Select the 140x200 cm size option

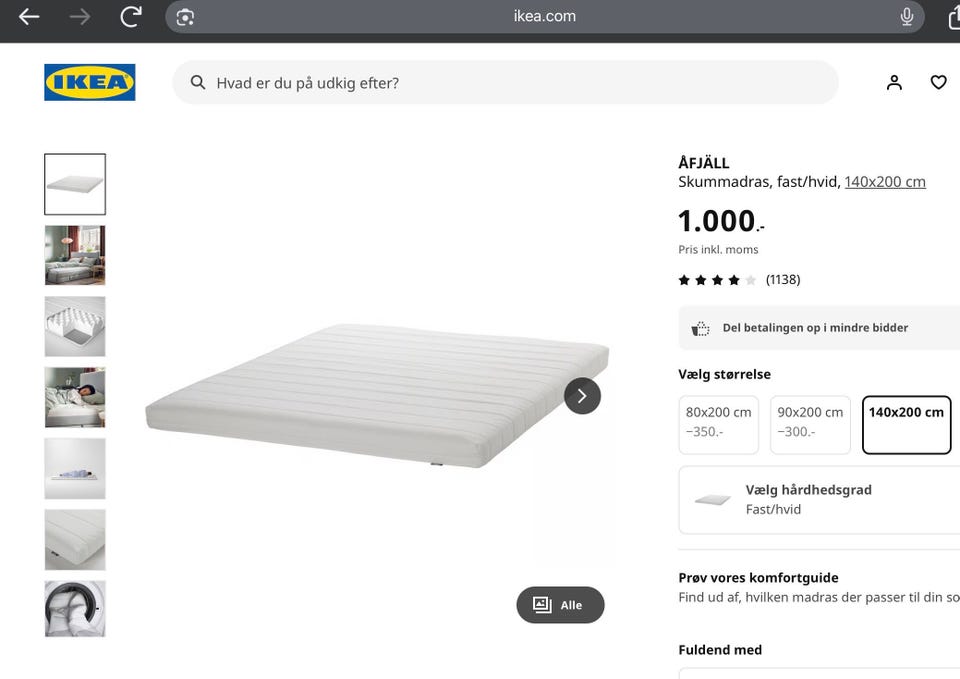click(x=906, y=425)
